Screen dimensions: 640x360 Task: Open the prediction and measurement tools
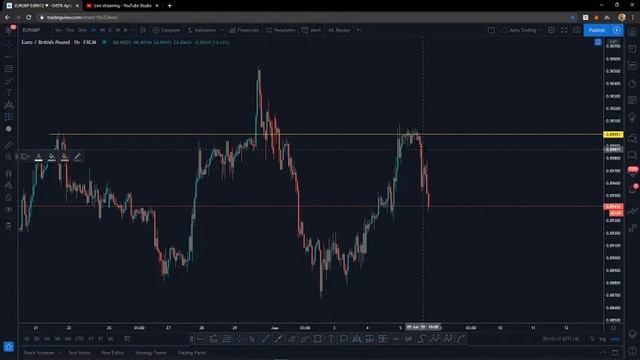[9, 117]
